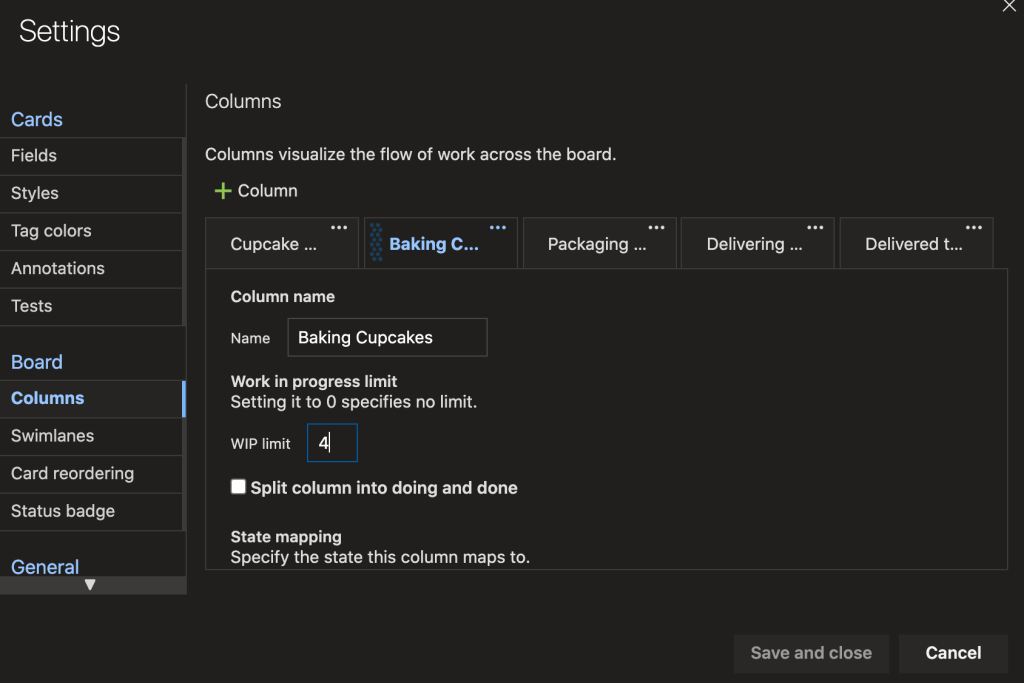Open Card reordering settings
Screen dimensions: 1024x683
[x=72, y=474]
